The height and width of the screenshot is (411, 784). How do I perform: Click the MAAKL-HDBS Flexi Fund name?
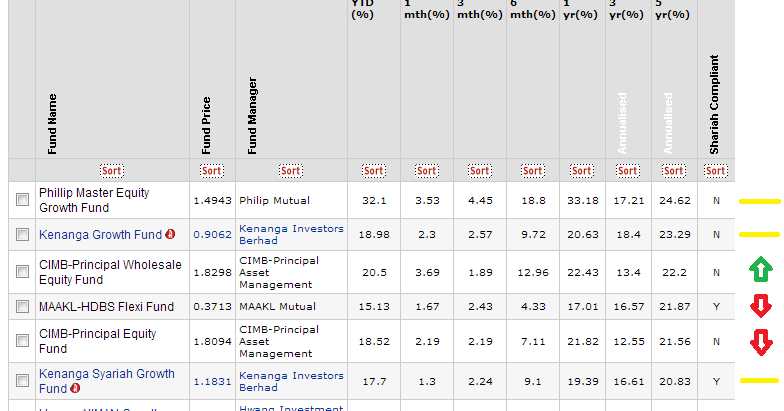coord(106,306)
